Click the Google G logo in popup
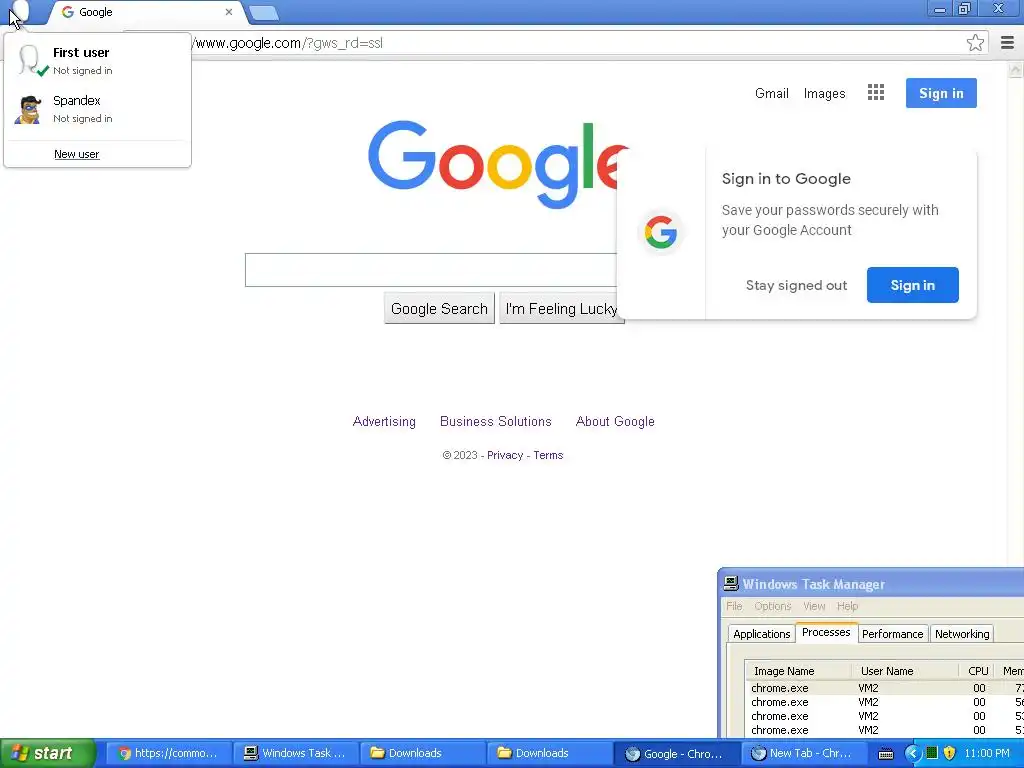The height and width of the screenshot is (768, 1024). (x=660, y=232)
